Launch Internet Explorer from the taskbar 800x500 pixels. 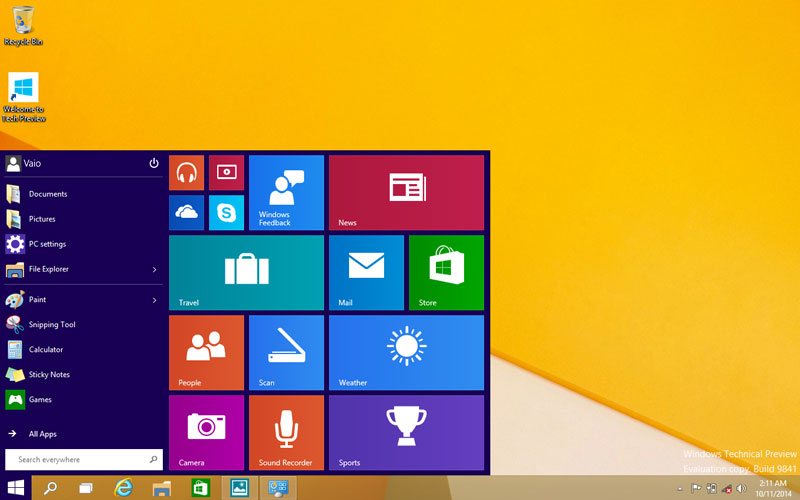pyautogui.click(x=123, y=488)
